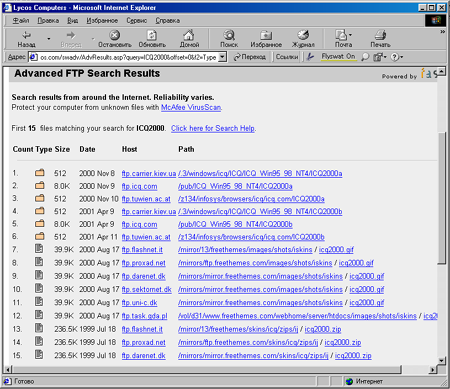Open icq2000.gif link in row 7
This screenshot has height=389, width=450.
tap(336, 249)
